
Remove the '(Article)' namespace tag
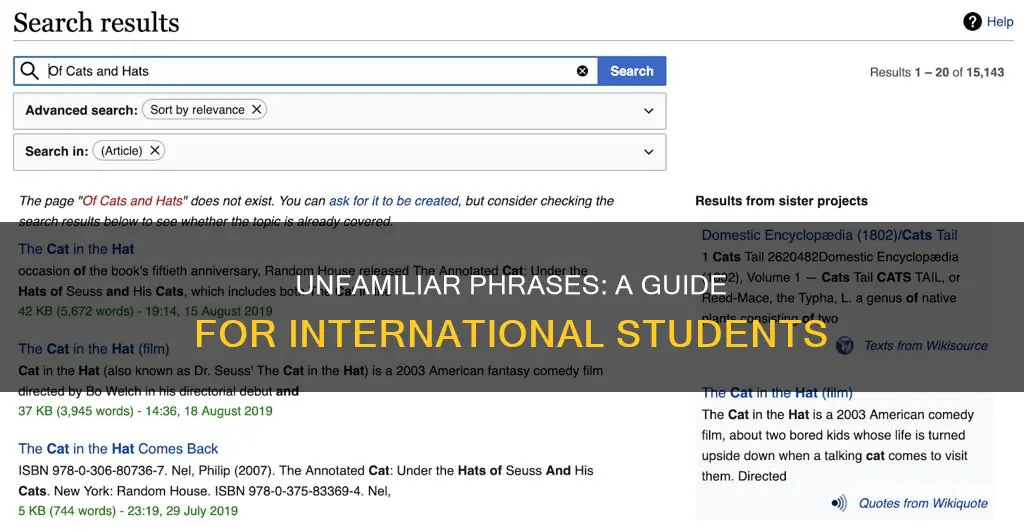tap(155, 151)
